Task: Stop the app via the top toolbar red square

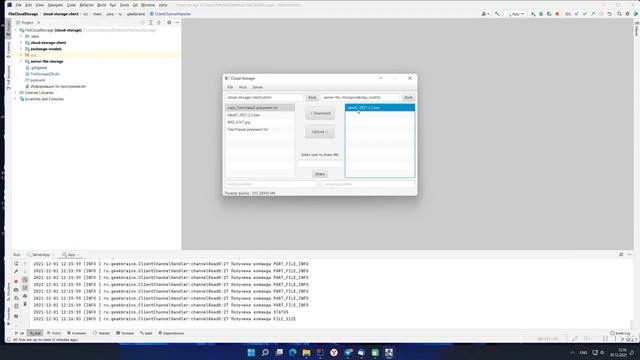Action: tap(557, 14)
